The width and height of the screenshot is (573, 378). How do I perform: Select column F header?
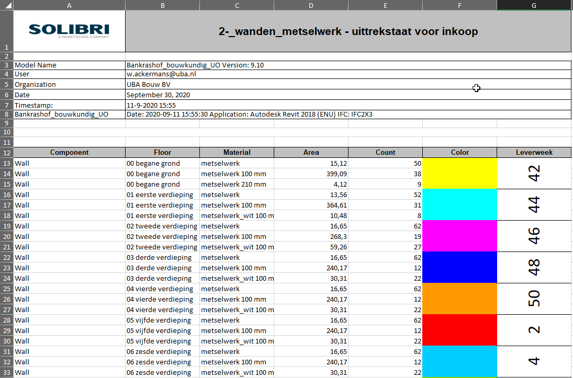(459, 5)
